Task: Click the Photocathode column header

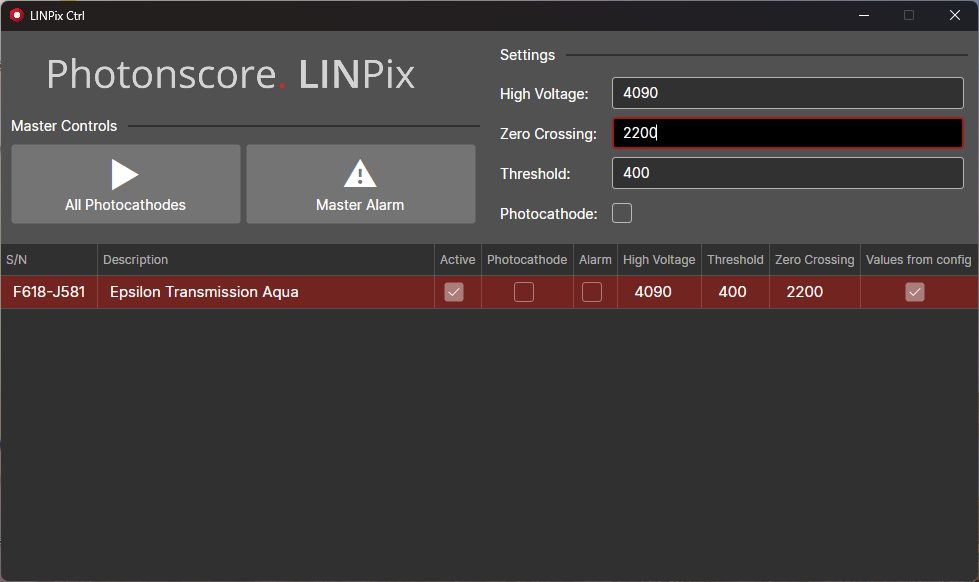Action: click(527, 260)
